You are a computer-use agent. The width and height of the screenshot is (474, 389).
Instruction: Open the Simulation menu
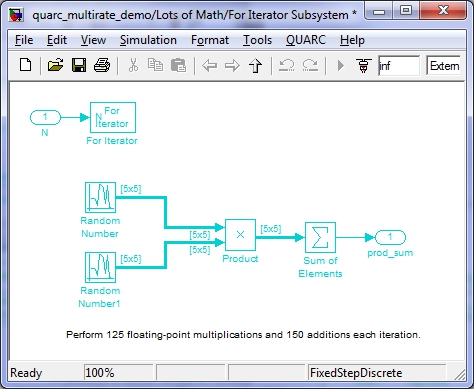point(148,40)
